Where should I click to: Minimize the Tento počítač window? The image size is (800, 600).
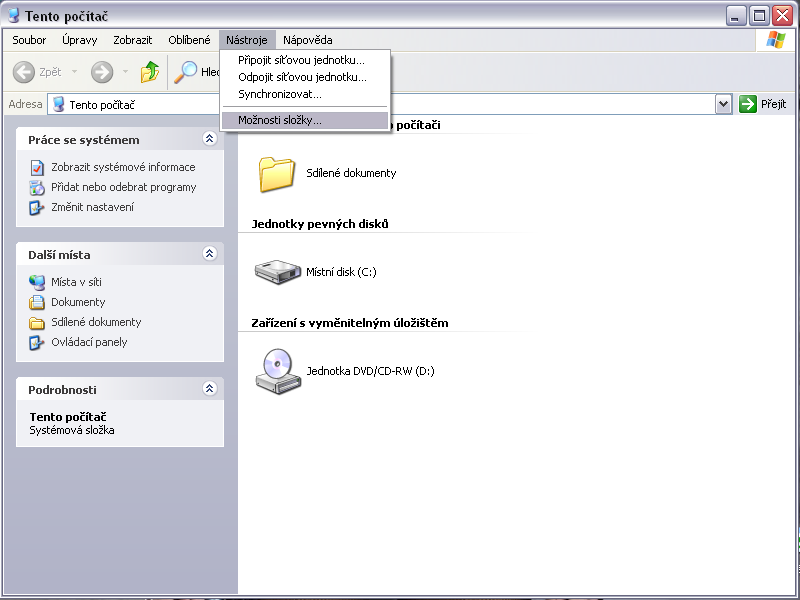[x=736, y=16]
